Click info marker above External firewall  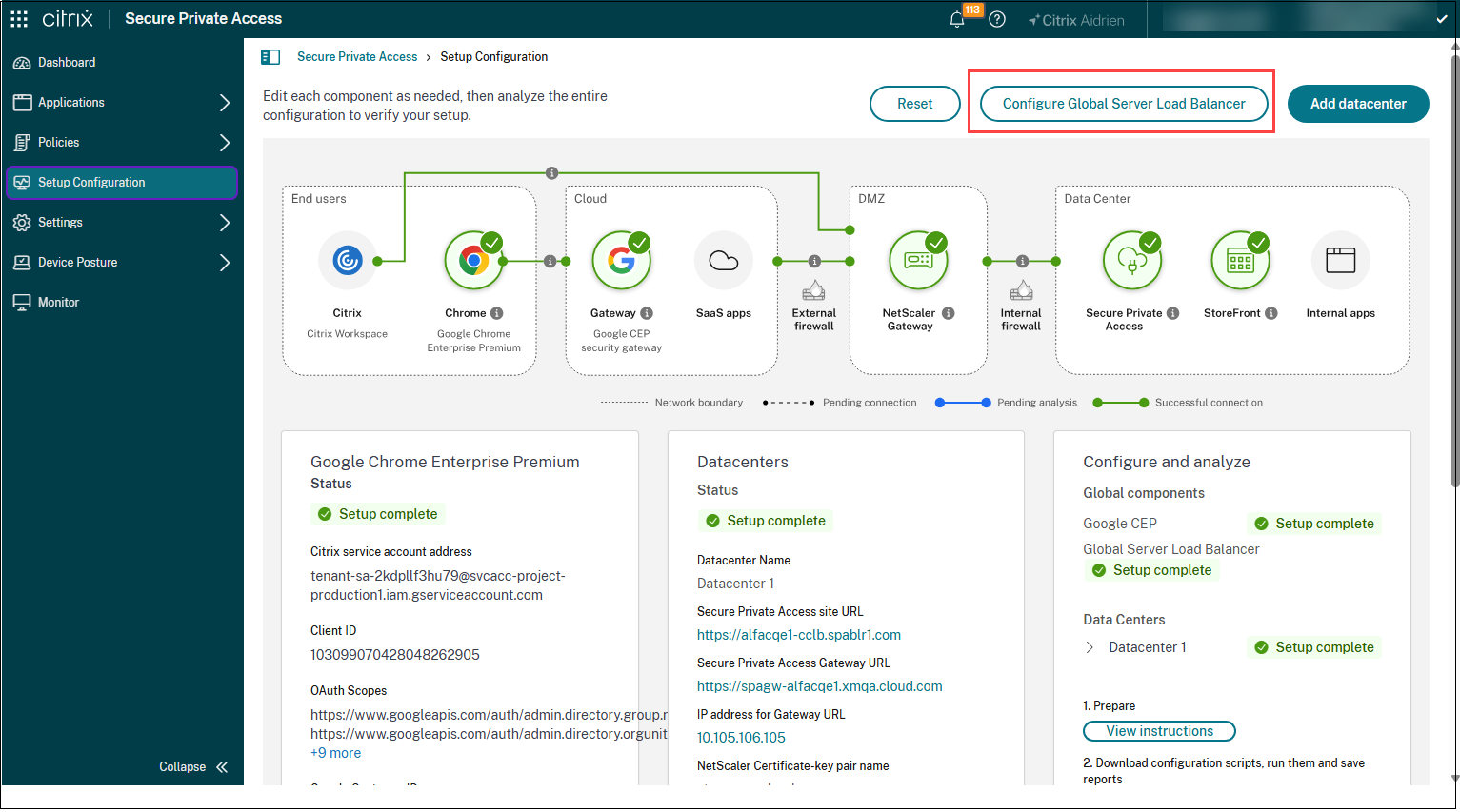814,261
